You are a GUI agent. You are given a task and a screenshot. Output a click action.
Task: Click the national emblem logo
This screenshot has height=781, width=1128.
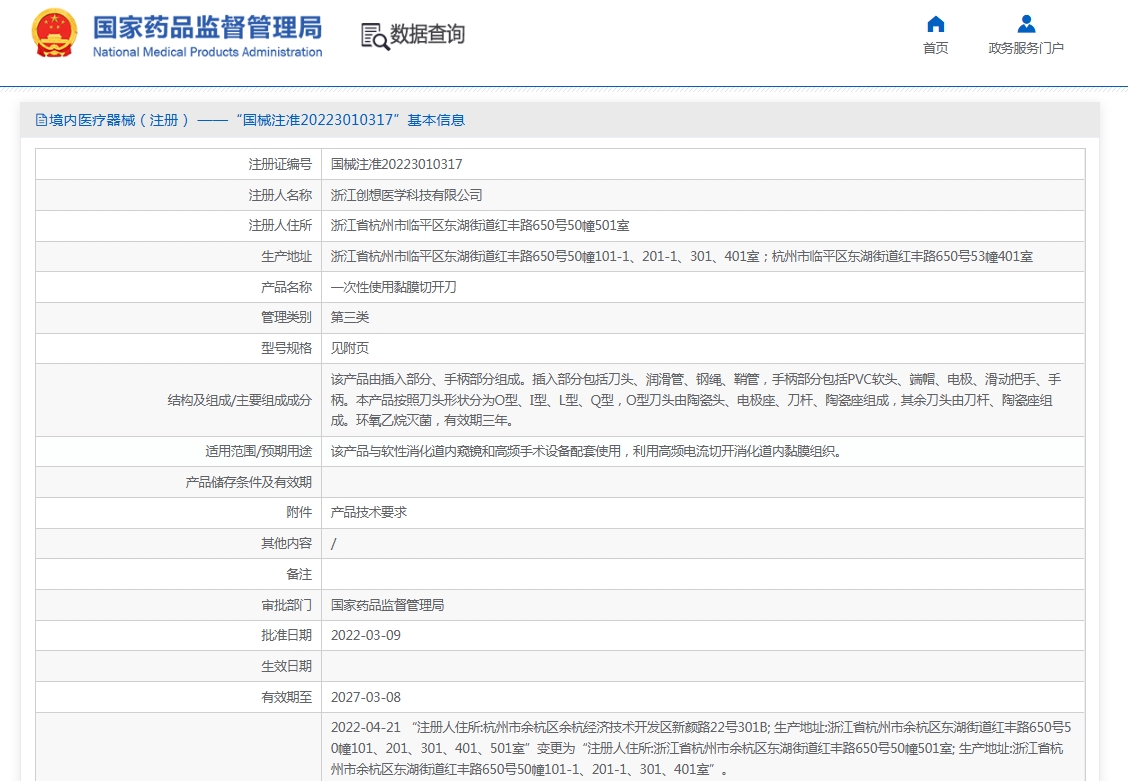click(54, 33)
